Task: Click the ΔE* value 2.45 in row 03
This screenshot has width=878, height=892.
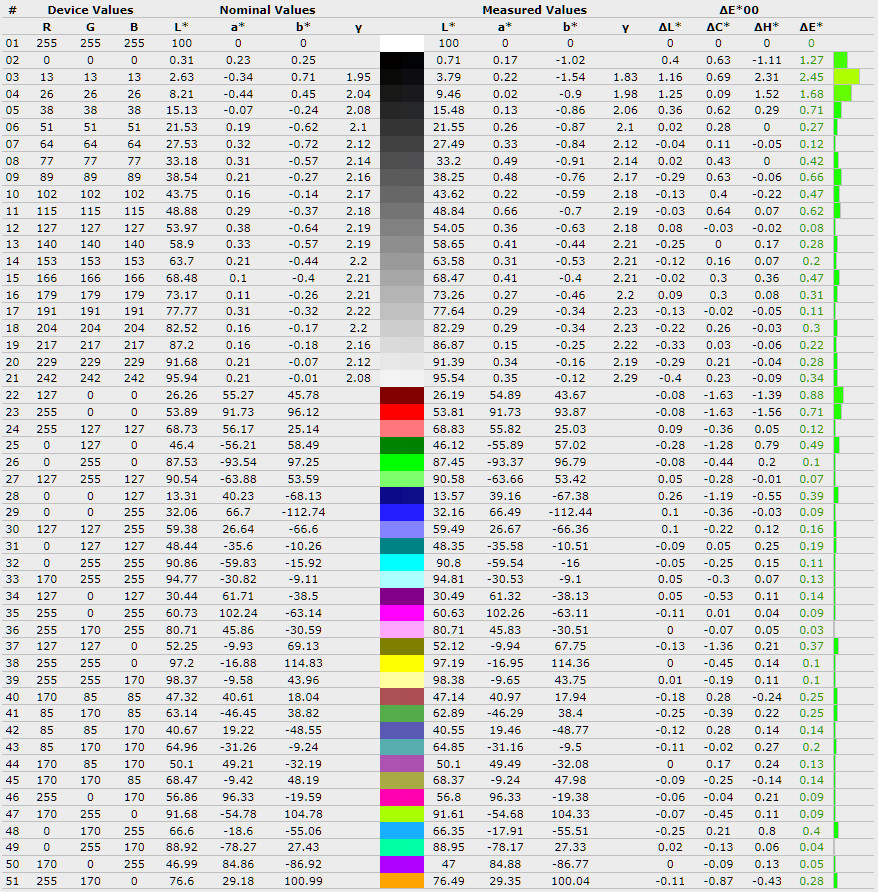Action: click(811, 77)
